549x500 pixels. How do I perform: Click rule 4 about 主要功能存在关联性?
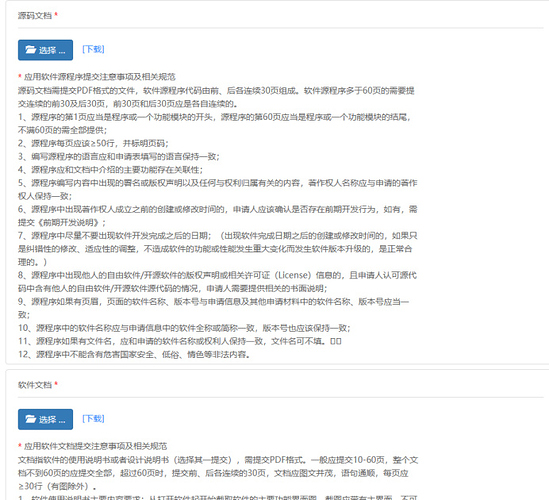pos(110,170)
